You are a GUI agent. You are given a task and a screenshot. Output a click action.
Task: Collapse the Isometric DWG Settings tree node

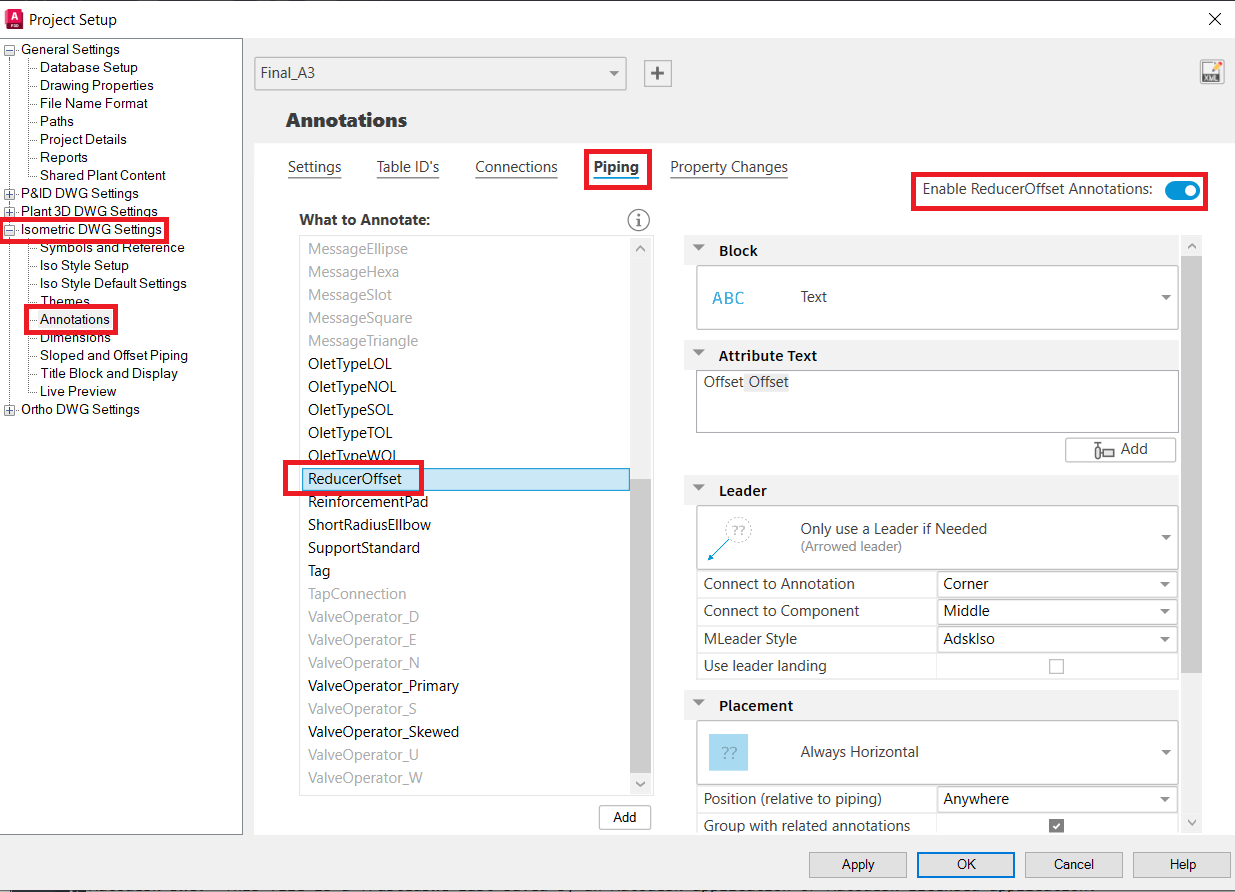click(8, 229)
